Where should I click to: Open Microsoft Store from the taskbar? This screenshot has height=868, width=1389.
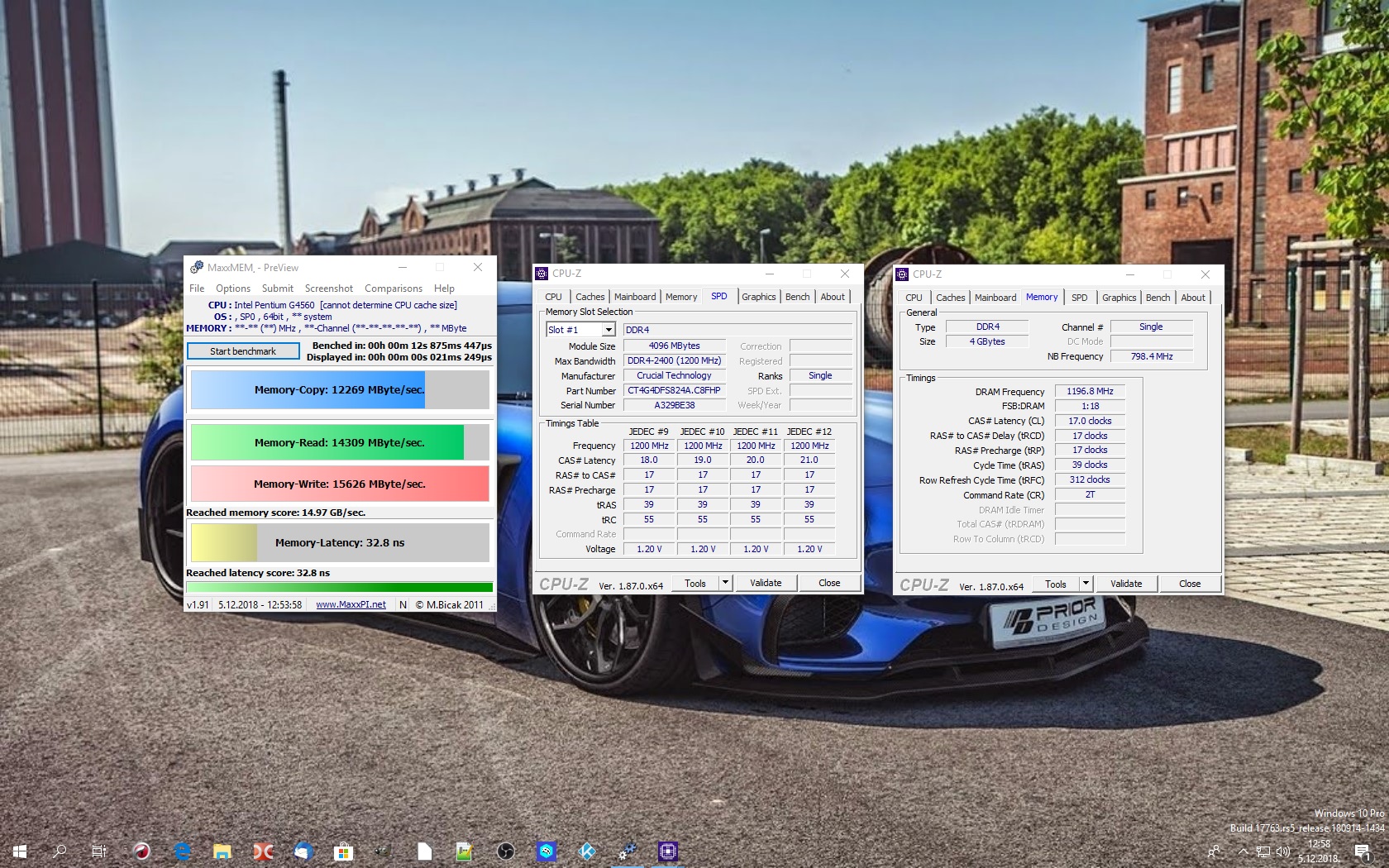pyautogui.click(x=343, y=851)
